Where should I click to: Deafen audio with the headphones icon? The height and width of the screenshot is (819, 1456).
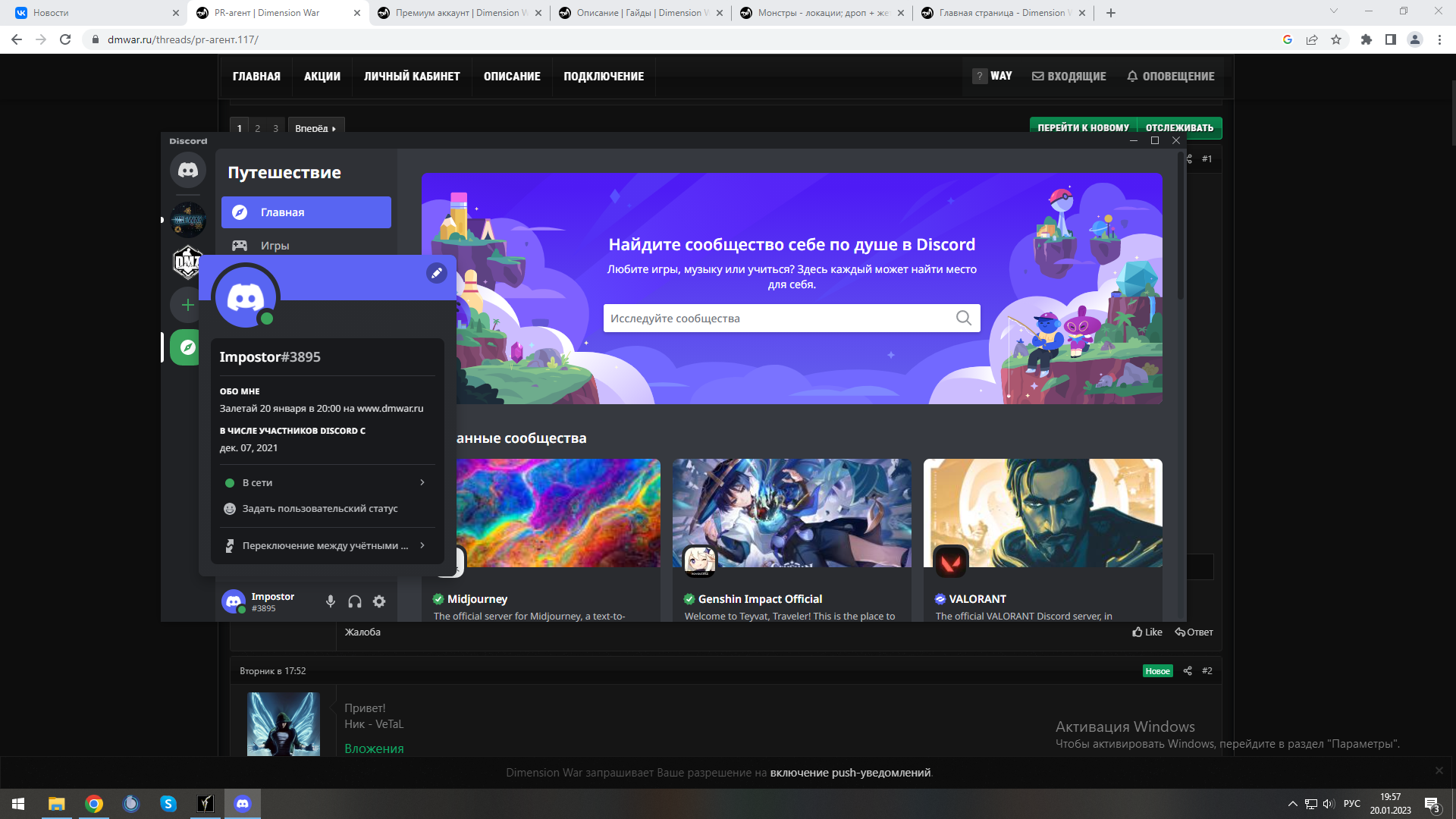(x=355, y=601)
